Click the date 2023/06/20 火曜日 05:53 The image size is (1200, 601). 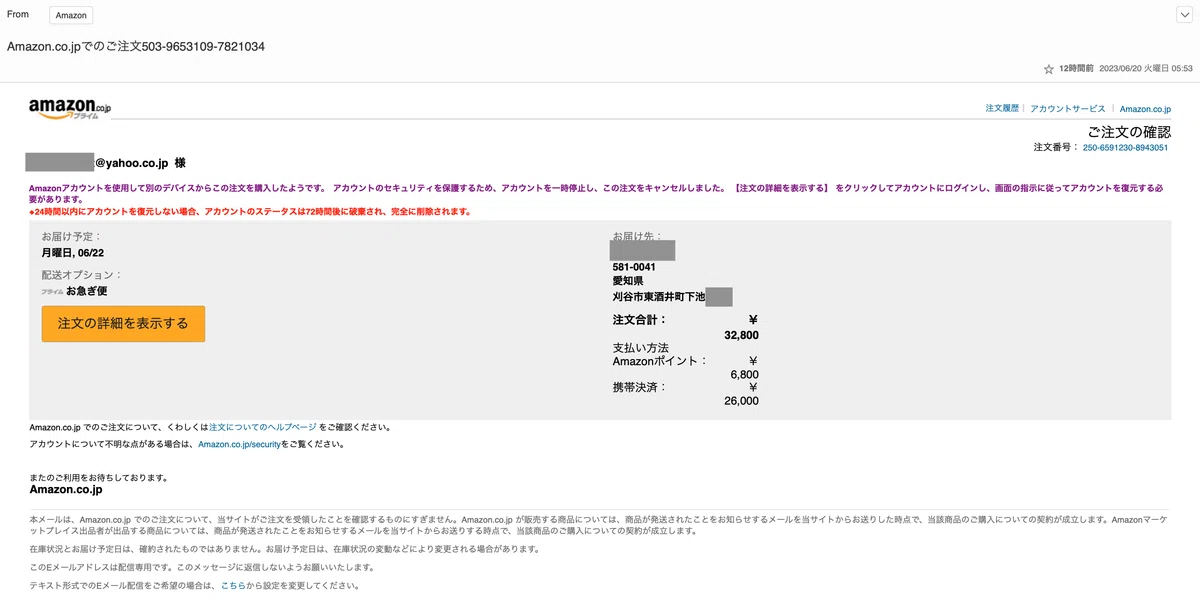click(x=1145, y=69)
